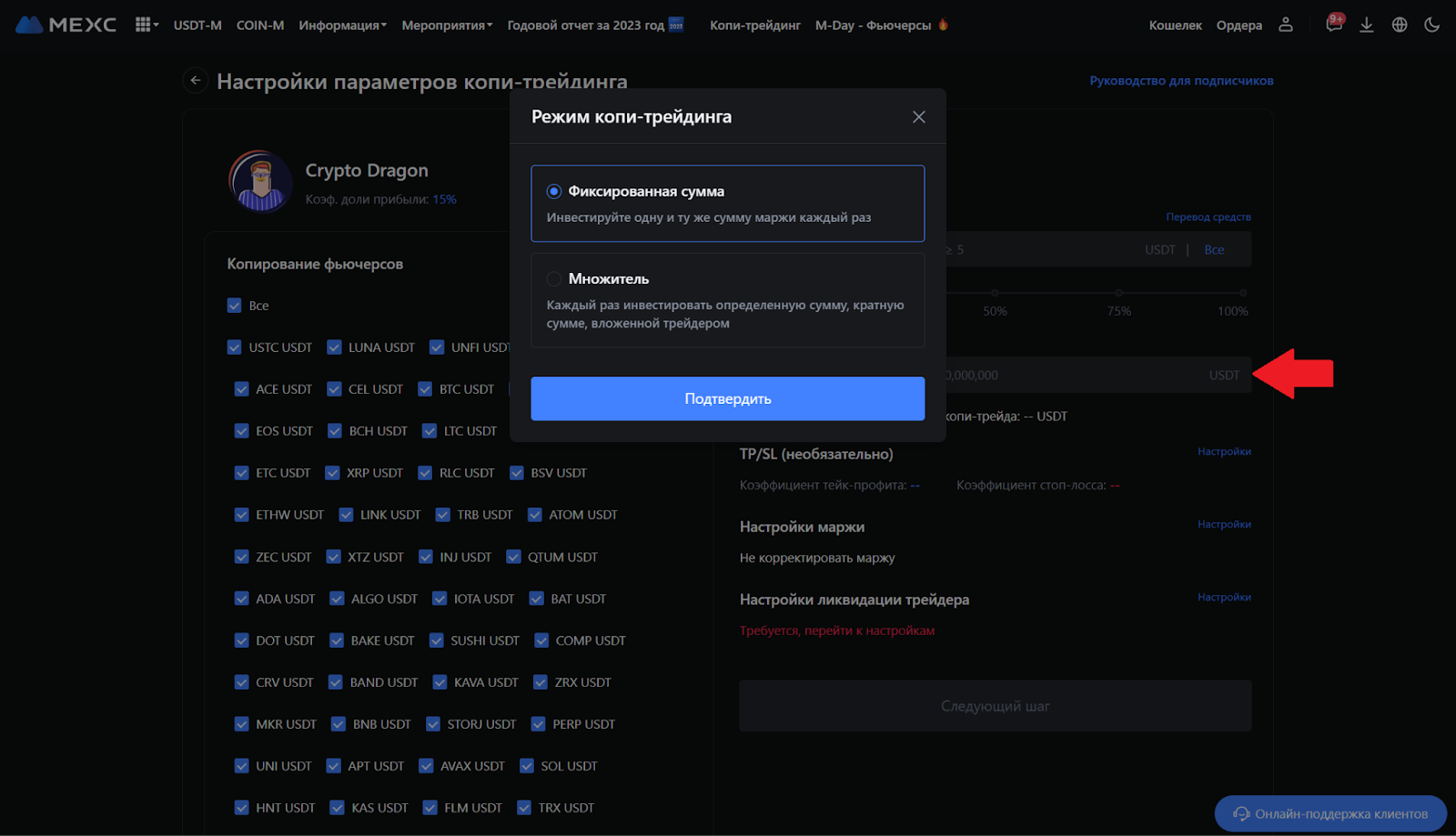The height and width of the screenshot is (836, 1456).
Task: Select the Фиксированная сумма radio option
Action: click(x=553, y=192)
